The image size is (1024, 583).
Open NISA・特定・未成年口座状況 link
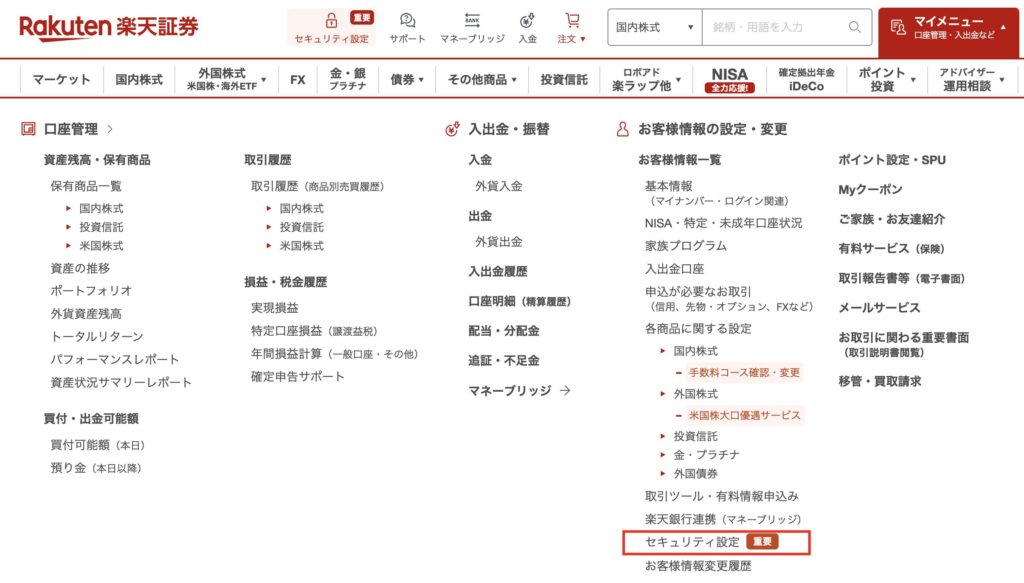coord(724,223)
